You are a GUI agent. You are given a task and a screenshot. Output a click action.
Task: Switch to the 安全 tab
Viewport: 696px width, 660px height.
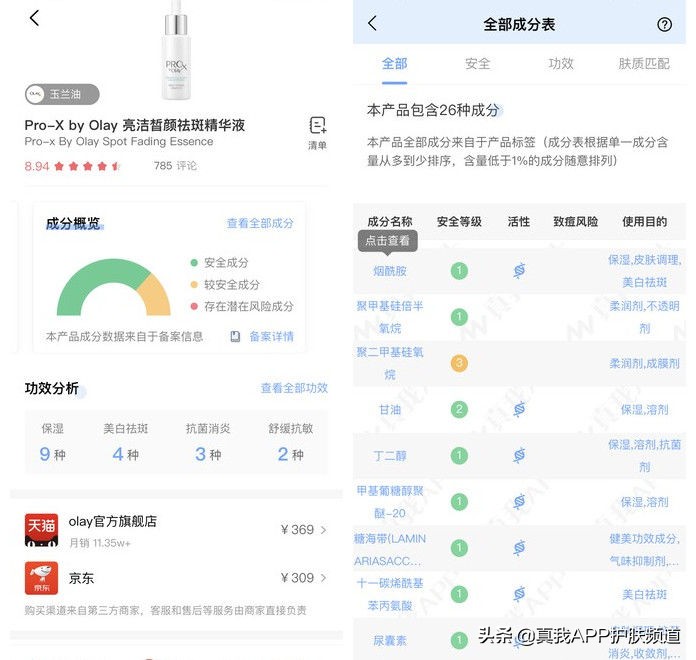[478, 64]
